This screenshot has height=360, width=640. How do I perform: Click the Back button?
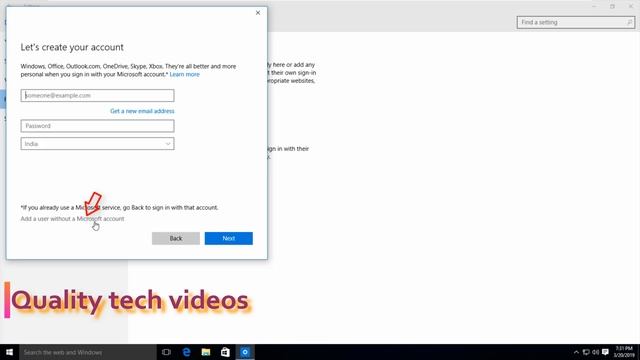(176, 238)
